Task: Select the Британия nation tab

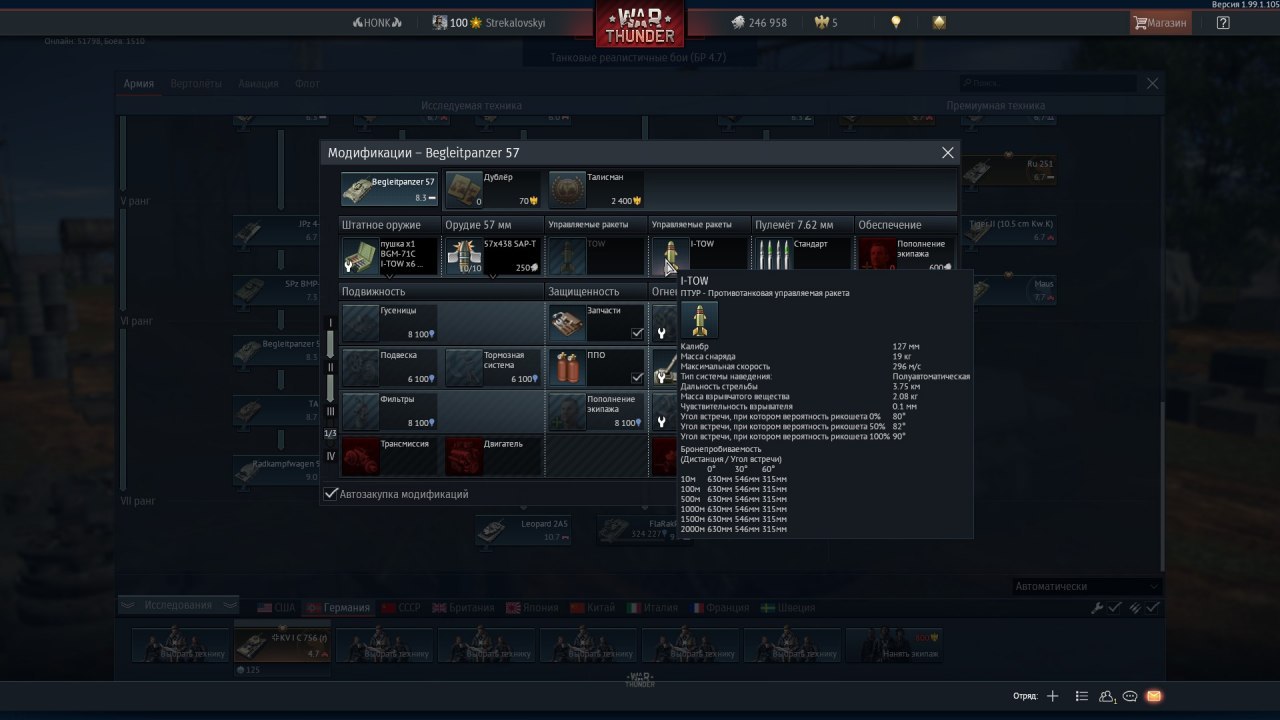Action: pos(462,608)
